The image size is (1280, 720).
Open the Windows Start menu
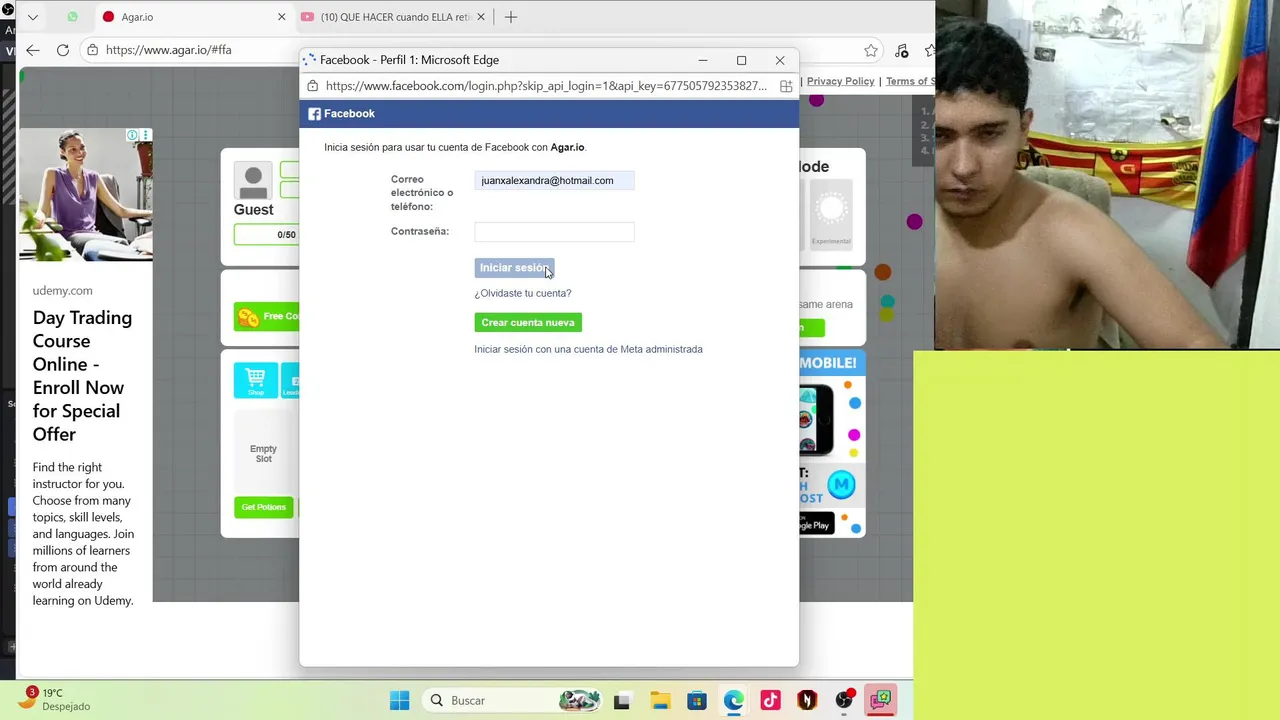tap(399, 700)
